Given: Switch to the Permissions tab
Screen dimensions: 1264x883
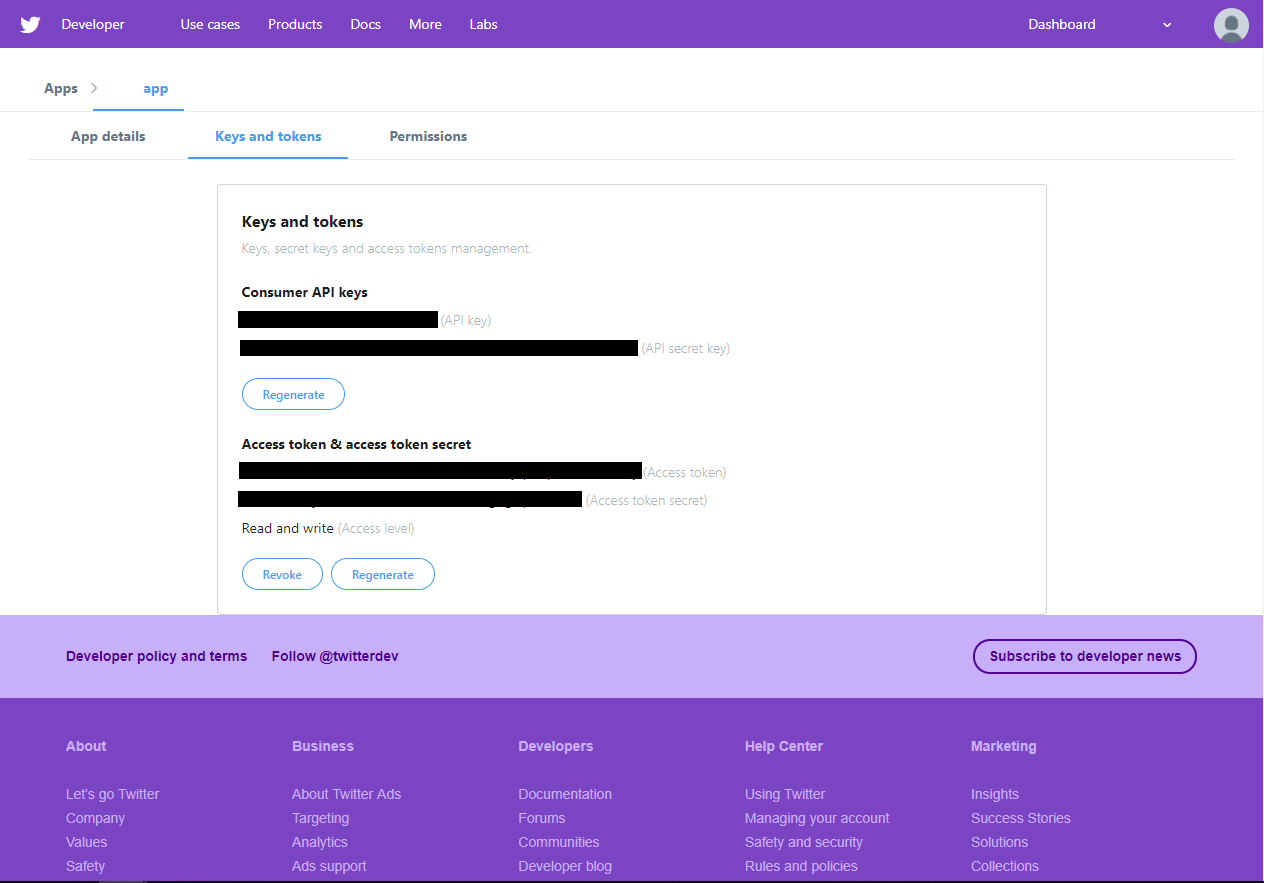Looking at the screenshot, I should [x=428, y=136].
